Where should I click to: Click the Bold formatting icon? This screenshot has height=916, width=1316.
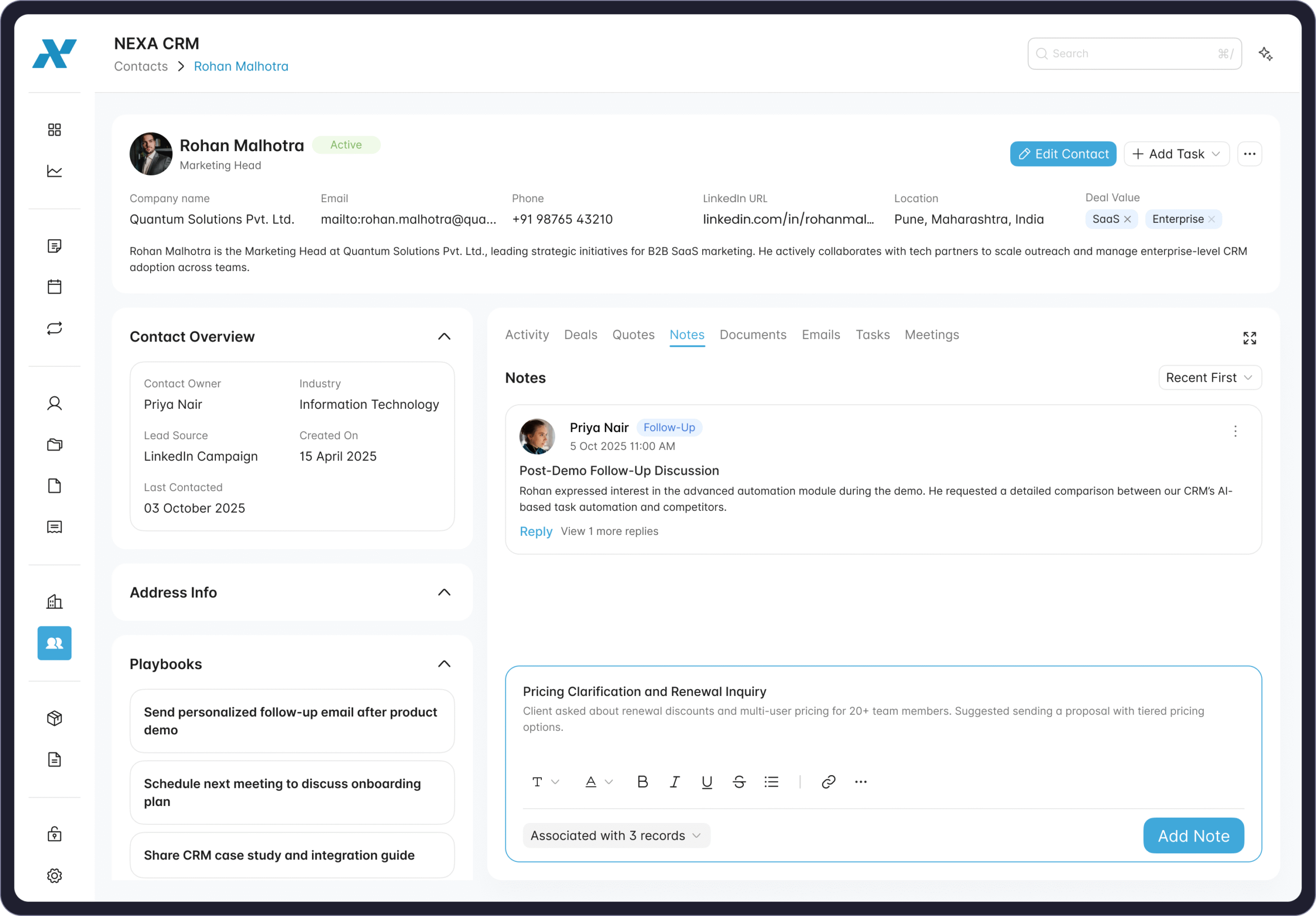(x=643, y=782)
